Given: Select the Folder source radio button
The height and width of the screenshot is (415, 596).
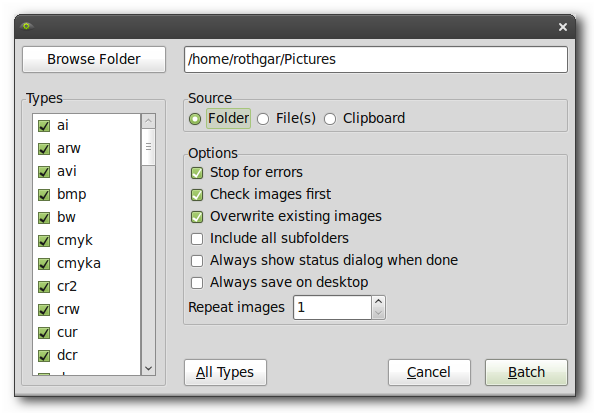Looking at the screenshot, I should tap(195, 119).
